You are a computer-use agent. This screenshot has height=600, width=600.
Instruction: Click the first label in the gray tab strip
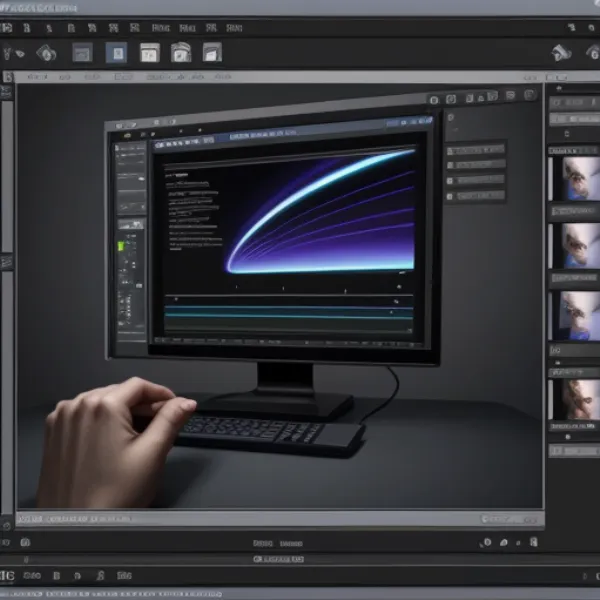pos(37,77)
